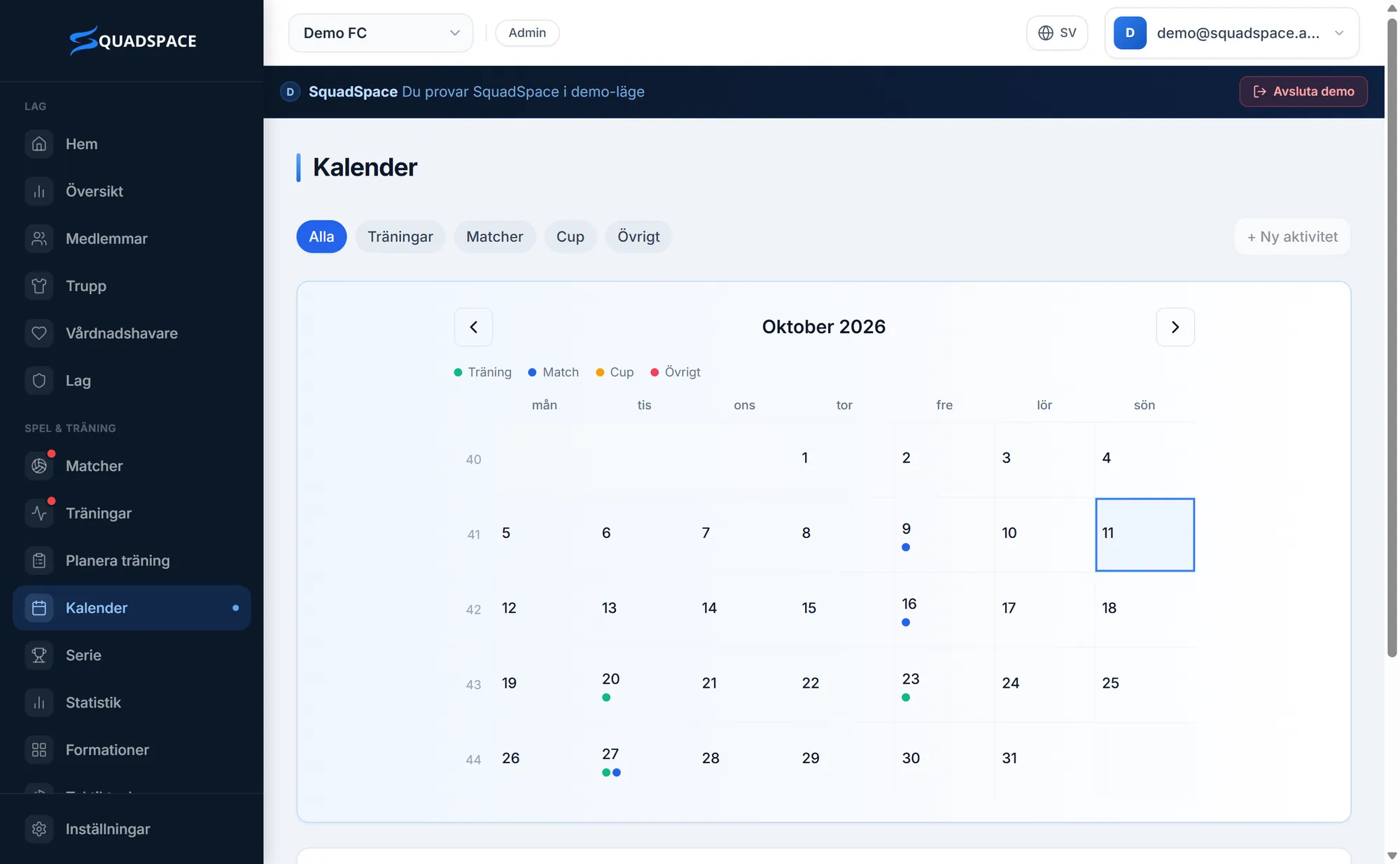Click the Match legend blue dot
The image size is (1400, 864).
[x=532, y=372]
